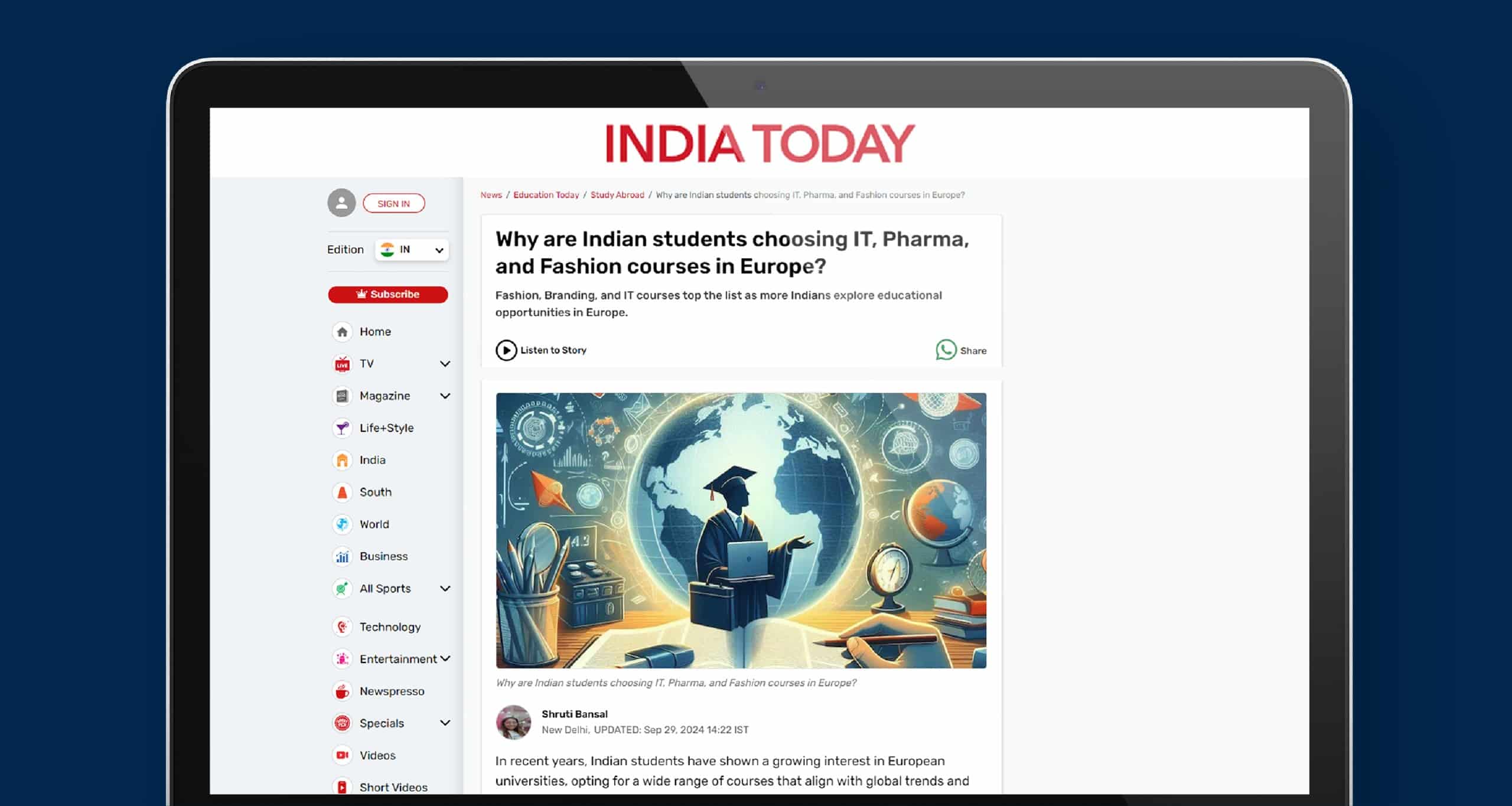Screen dimensions: 1512x806
Task: Click the WhatsApp share icon
Action: point(946,350)
